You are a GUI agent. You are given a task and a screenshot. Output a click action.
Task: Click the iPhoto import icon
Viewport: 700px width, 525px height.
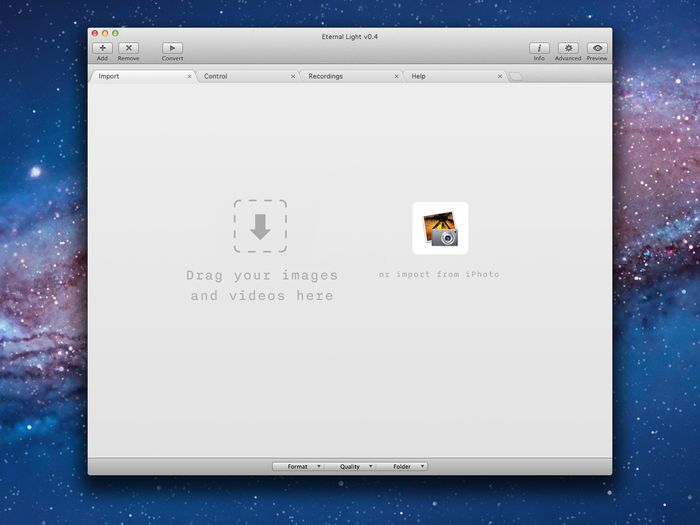click(x=440, y=228)
